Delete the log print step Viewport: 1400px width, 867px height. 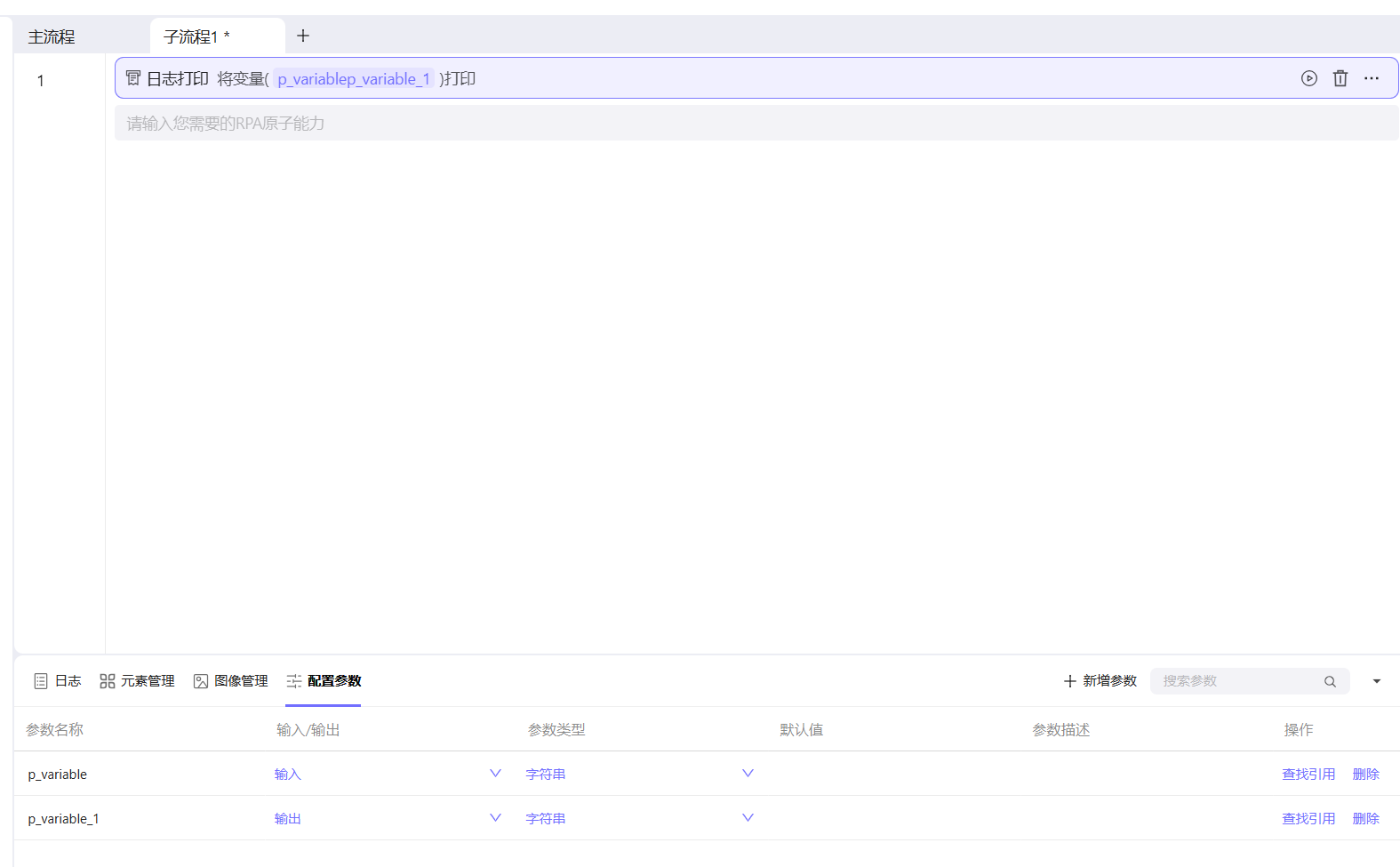pos(1340,78)
